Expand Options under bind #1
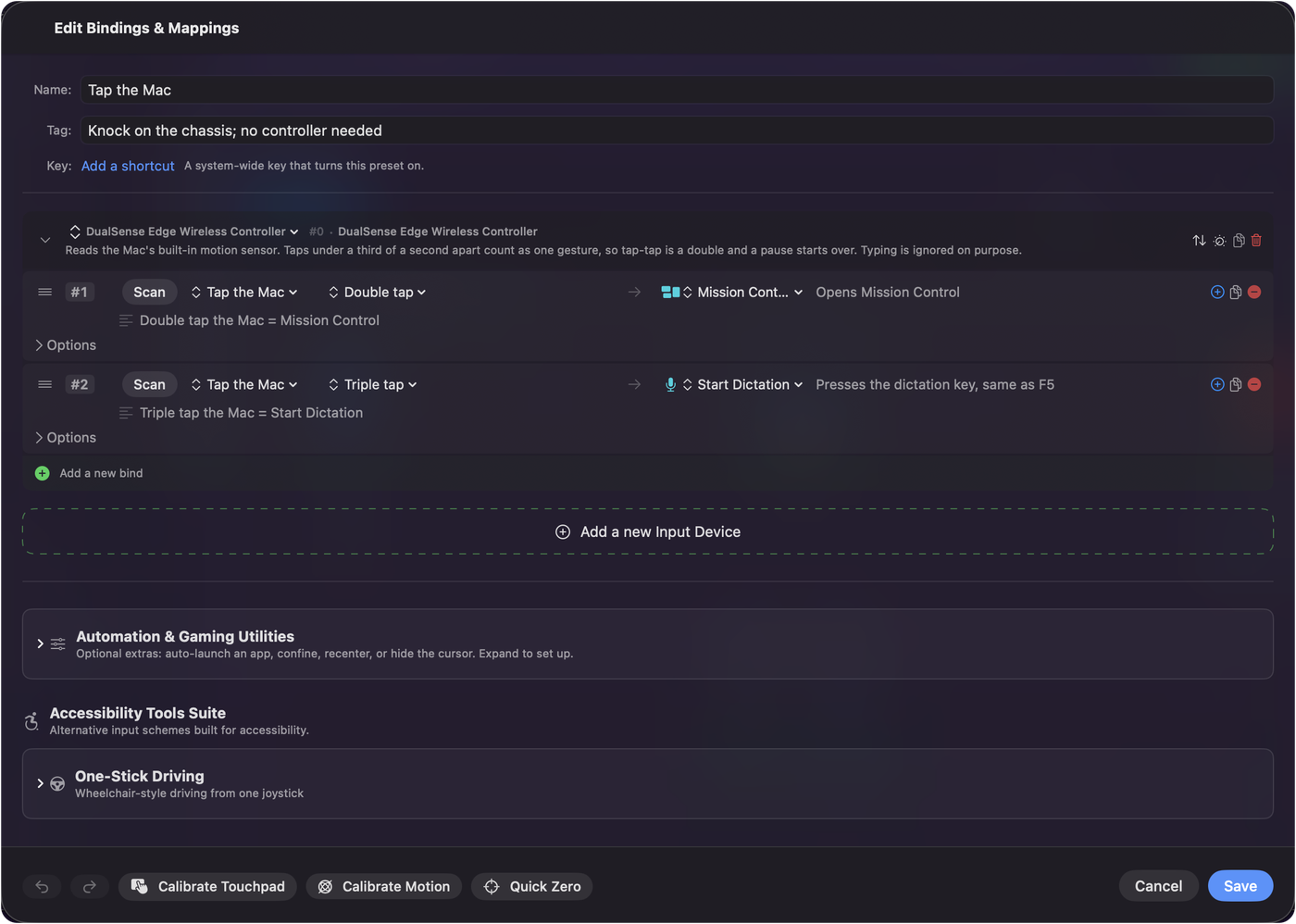This screenshot has width=1296, height=924. coord(65,345)
